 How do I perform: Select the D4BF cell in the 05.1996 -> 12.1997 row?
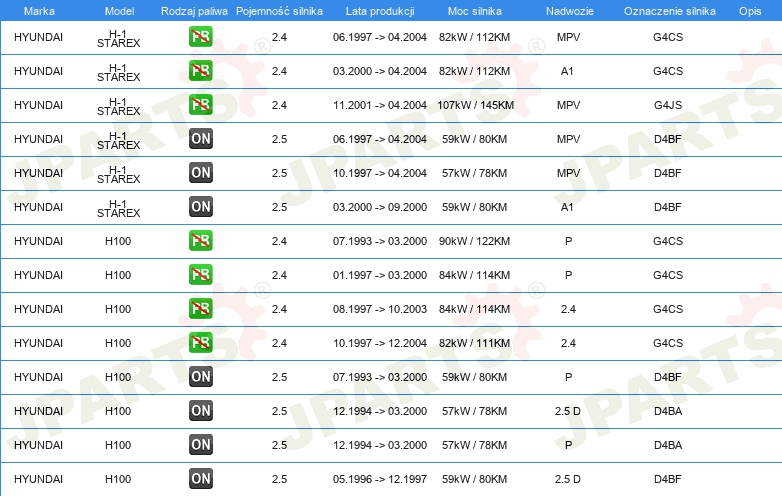[667, 479]
